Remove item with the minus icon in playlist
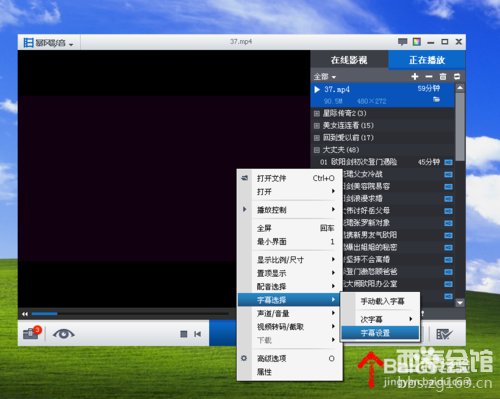 tap(429, 76)
